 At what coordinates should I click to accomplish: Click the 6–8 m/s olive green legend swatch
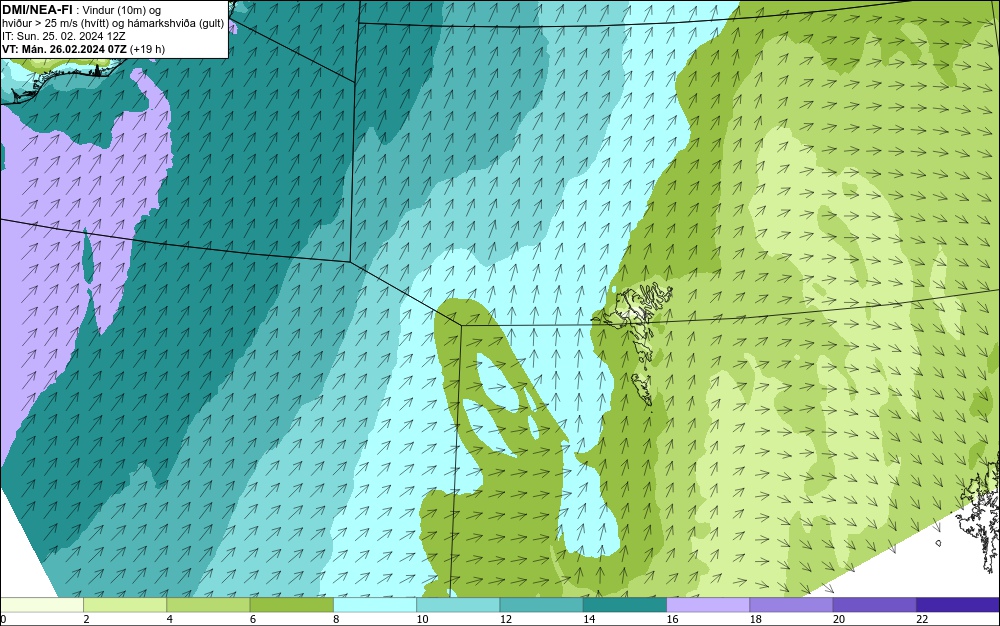291,604
